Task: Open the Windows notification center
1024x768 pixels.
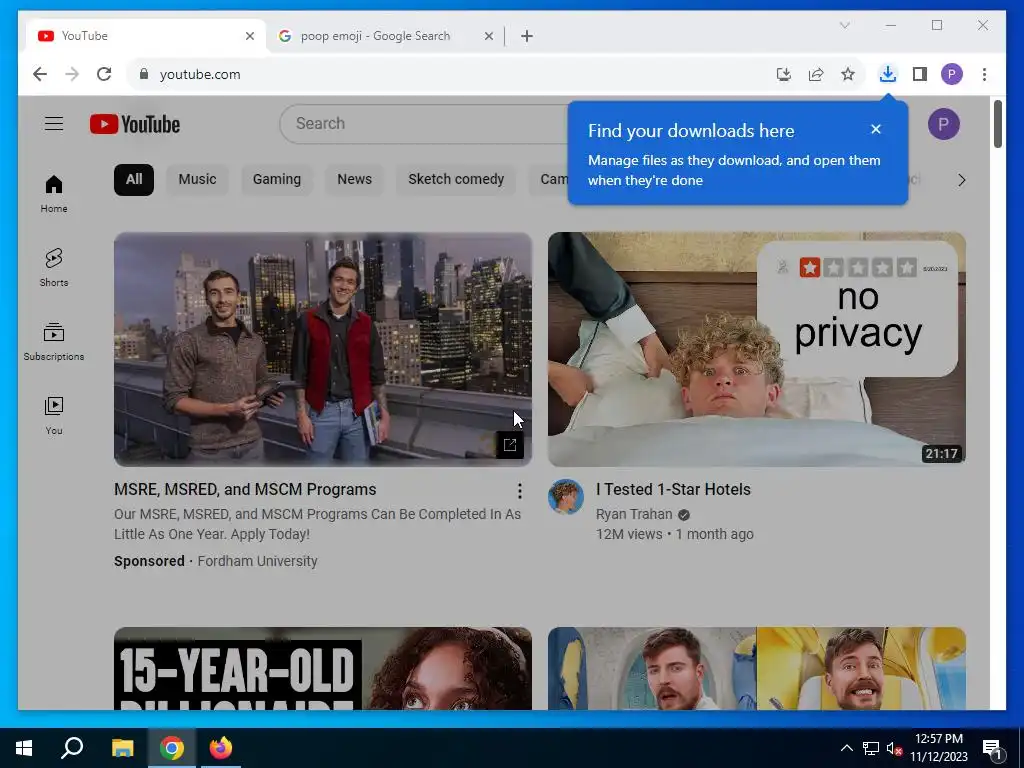Action: click(993, 748)
